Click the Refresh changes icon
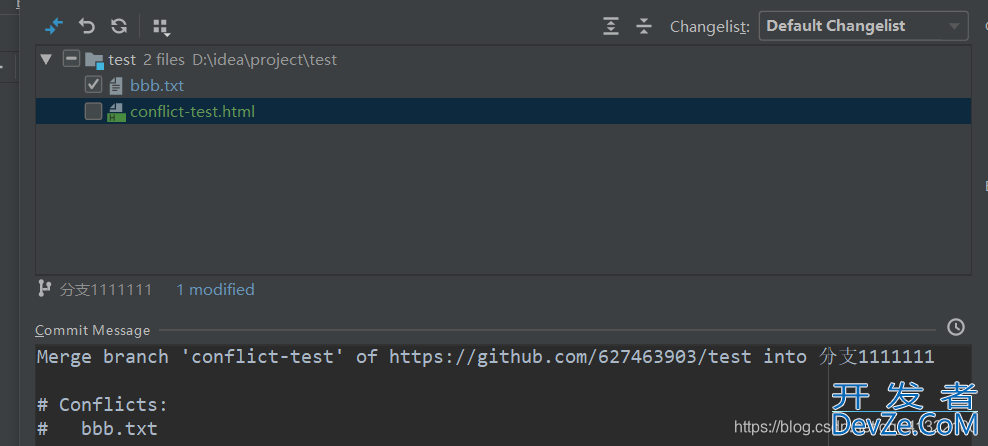Image resolution: width=988 pixels, height=446 pixels. pyautogui.click(x=119, y=26)
